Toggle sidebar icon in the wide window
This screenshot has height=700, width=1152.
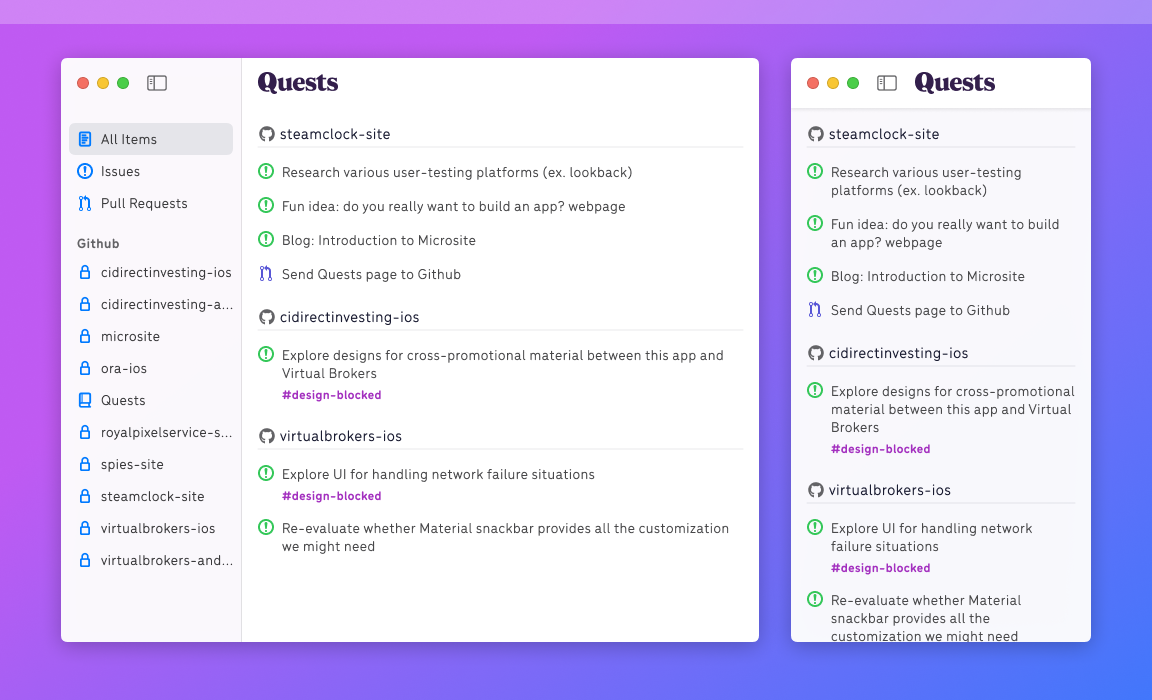pyautogui.click(x=156, y=83)
